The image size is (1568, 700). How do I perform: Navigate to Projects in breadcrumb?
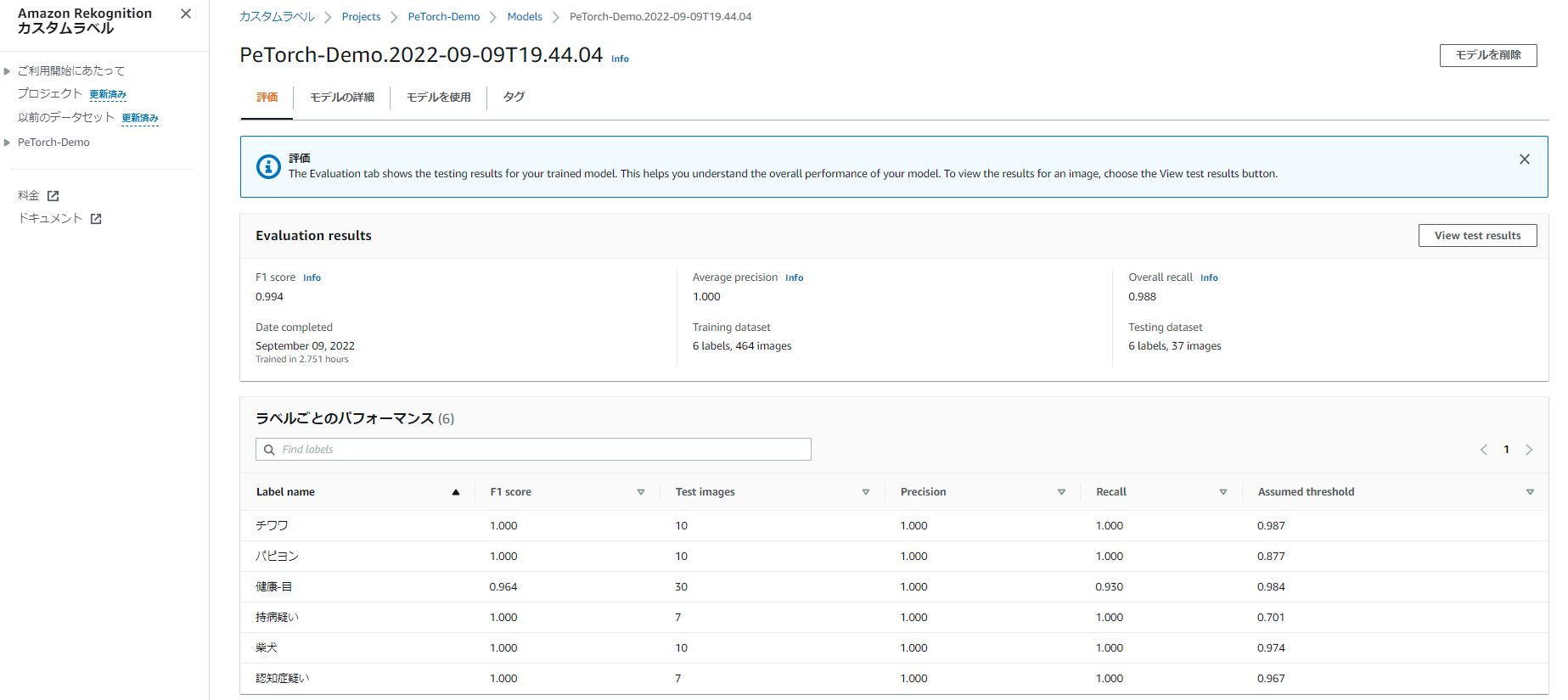tap(361, 17)
